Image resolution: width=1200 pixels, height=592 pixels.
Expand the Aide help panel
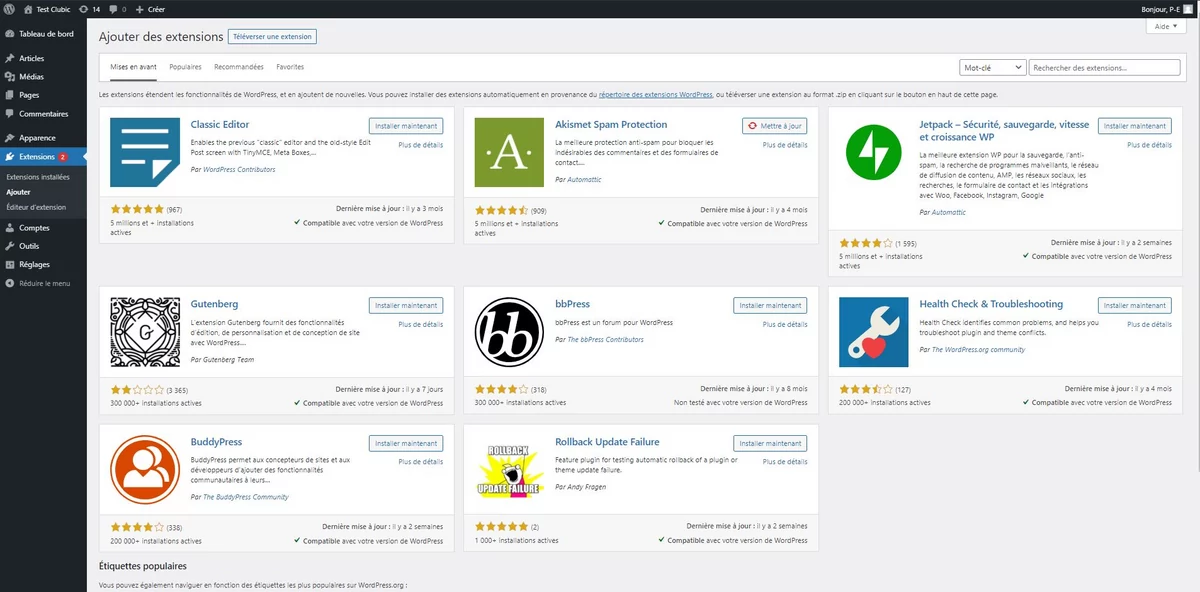click(x=1166, y=27)
